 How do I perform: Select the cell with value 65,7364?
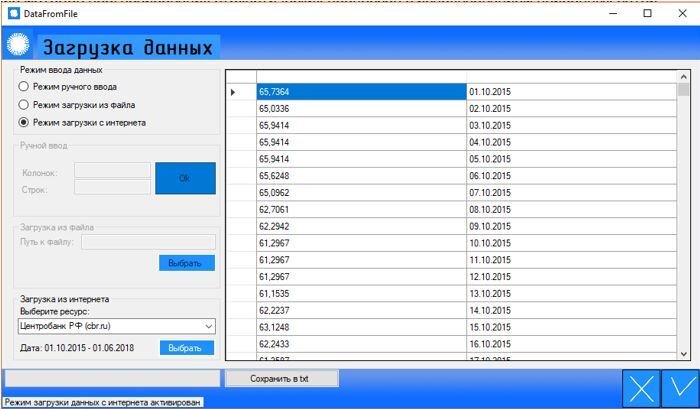coord(361,92)
